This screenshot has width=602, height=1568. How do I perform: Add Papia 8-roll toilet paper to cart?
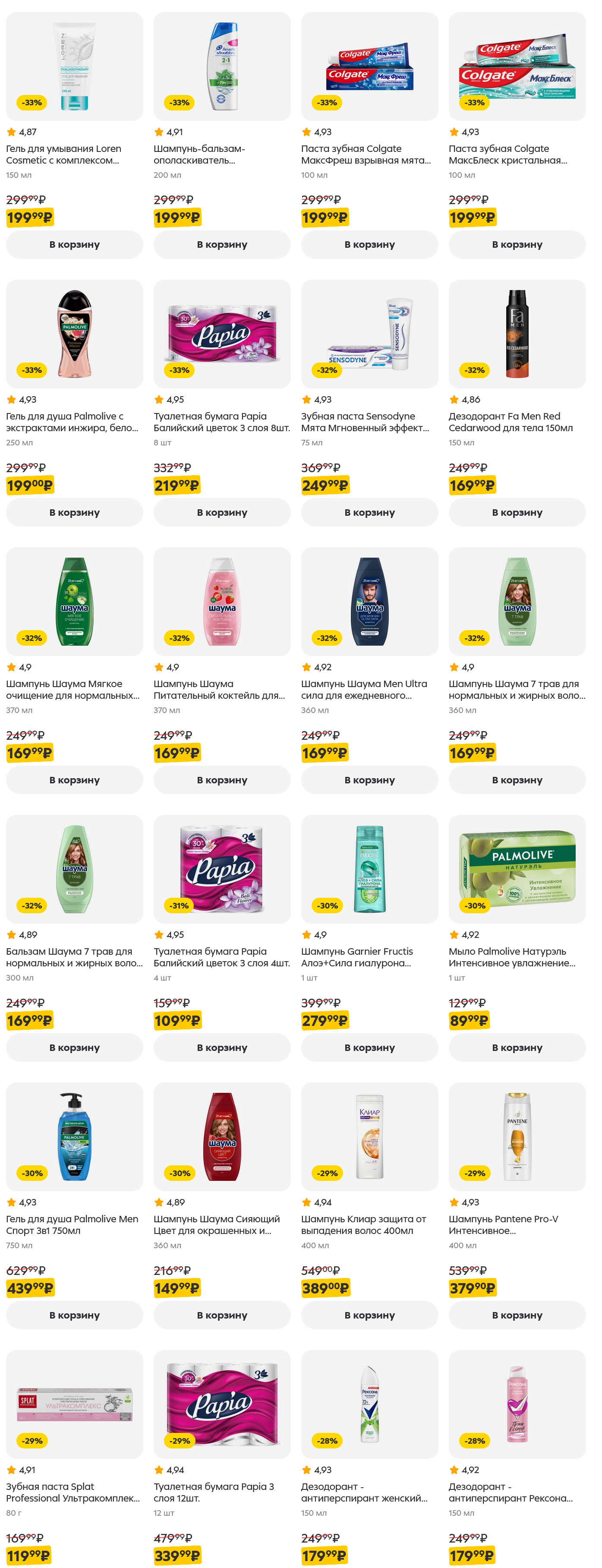[x=221, y=512]
